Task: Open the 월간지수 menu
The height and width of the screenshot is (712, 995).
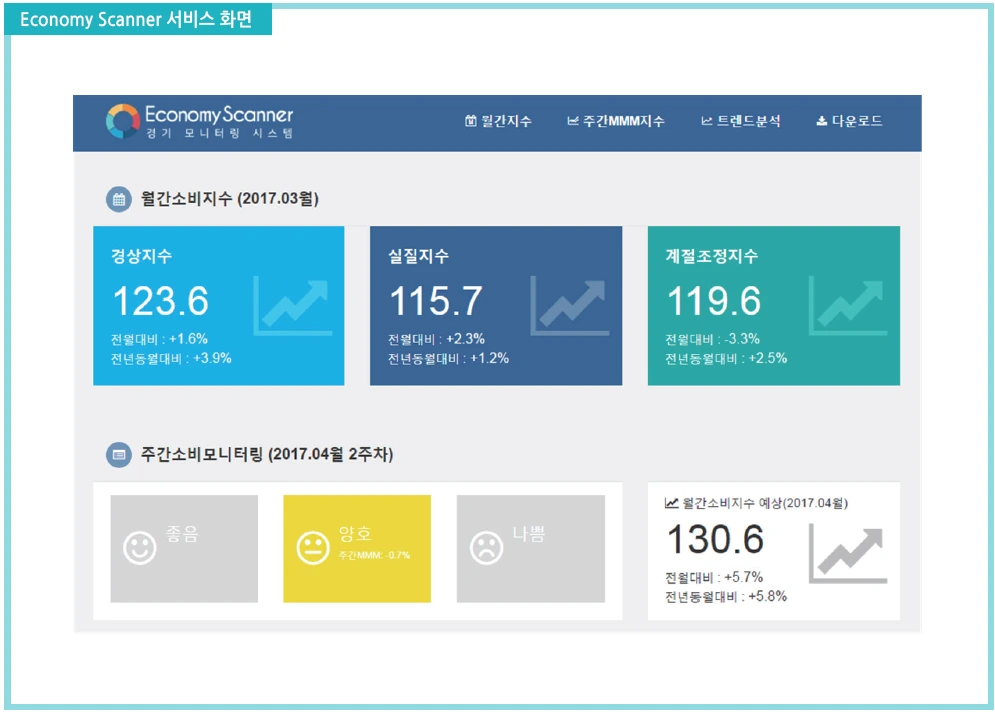Action: click(498, 121)
